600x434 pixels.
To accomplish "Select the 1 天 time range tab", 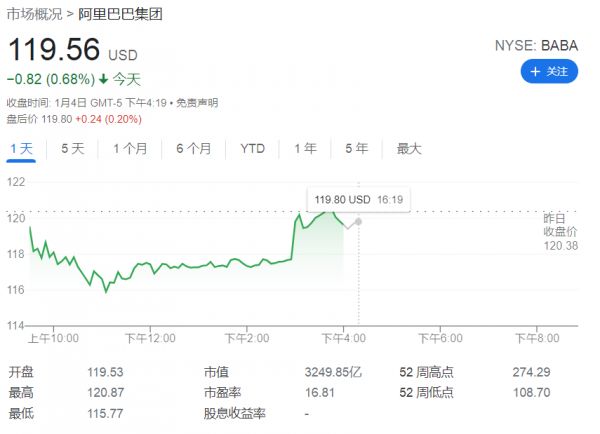I will (x=21, y=149).
